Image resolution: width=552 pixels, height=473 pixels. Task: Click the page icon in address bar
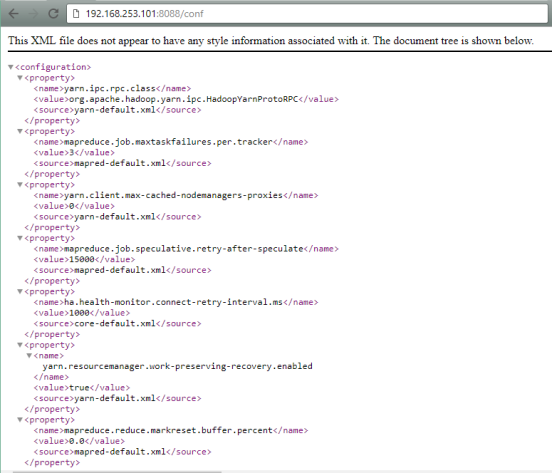pyautogui.click(x=76, y=14)
